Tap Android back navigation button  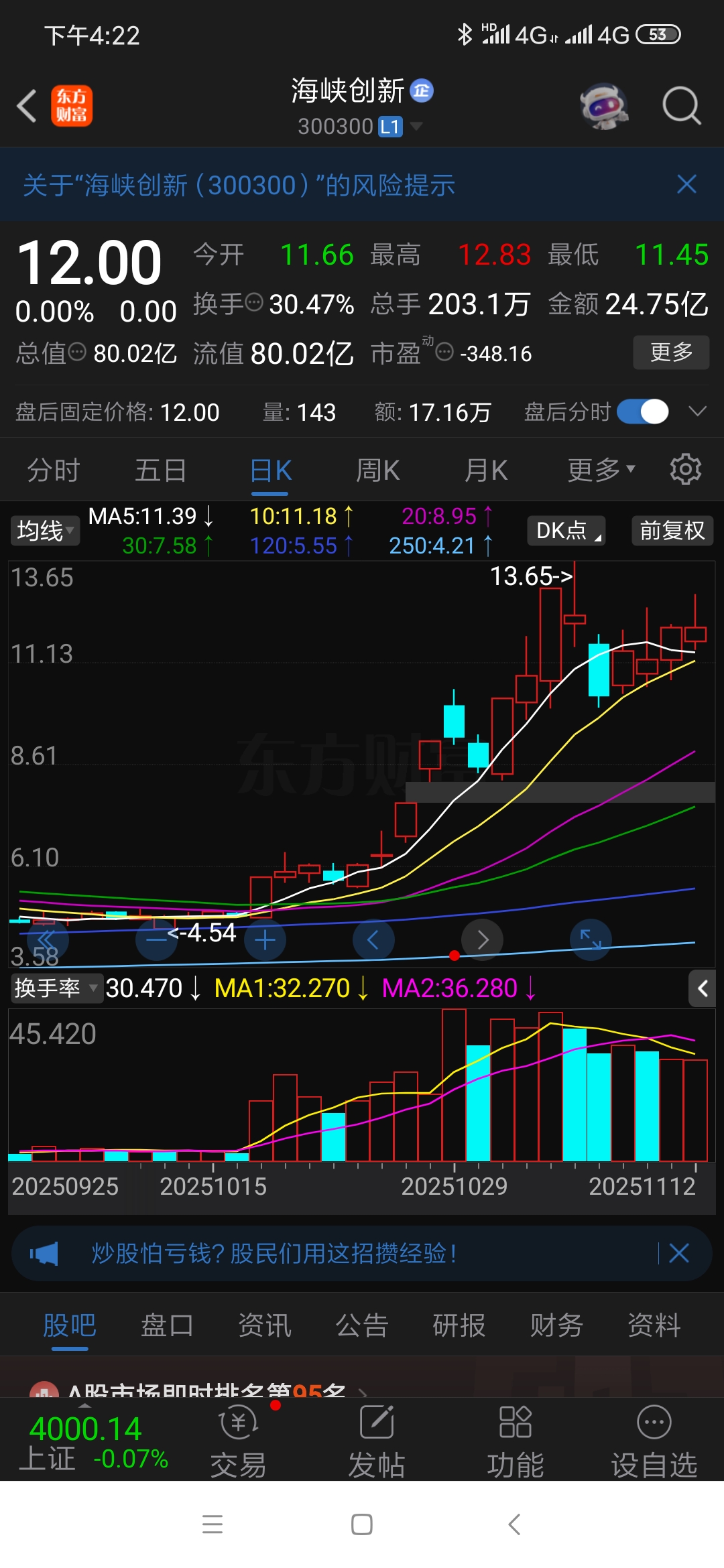pos(514,1524)
